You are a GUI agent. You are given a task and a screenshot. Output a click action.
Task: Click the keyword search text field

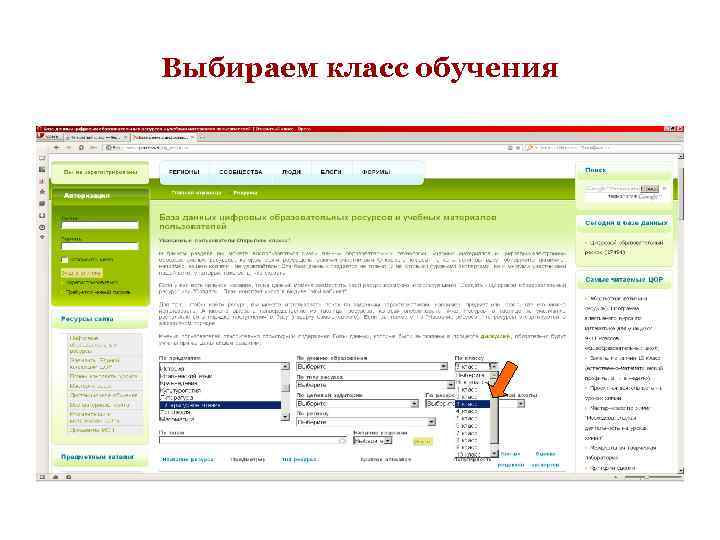click(x=253, y=440)
